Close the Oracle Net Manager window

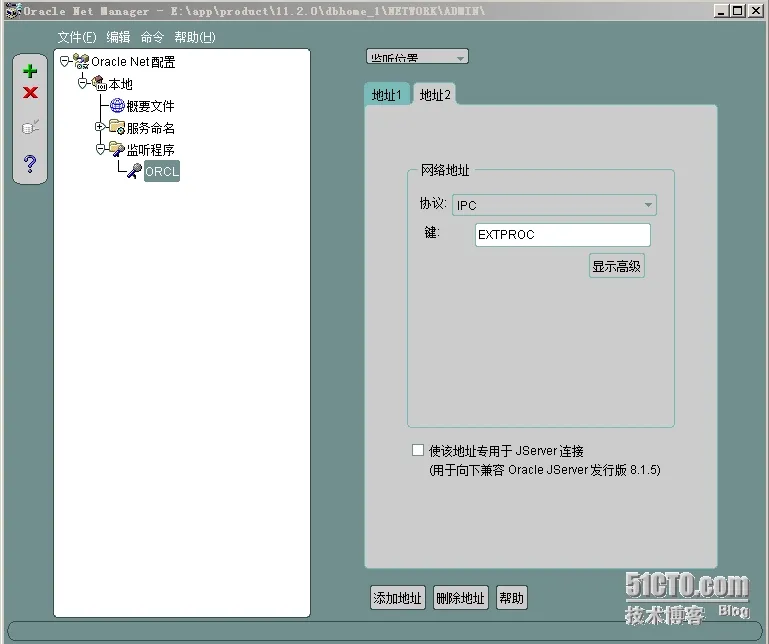756,11
